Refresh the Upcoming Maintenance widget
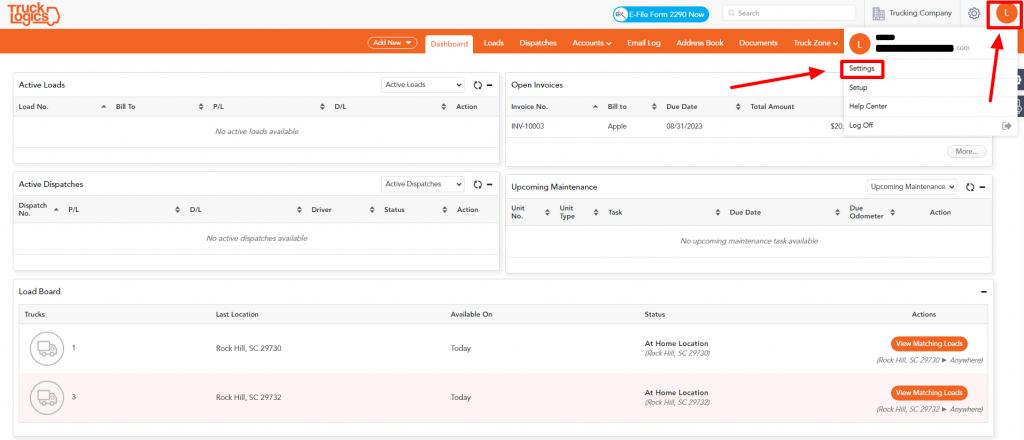This screenshot has height=440, width=1024. (x=970, y=187)
